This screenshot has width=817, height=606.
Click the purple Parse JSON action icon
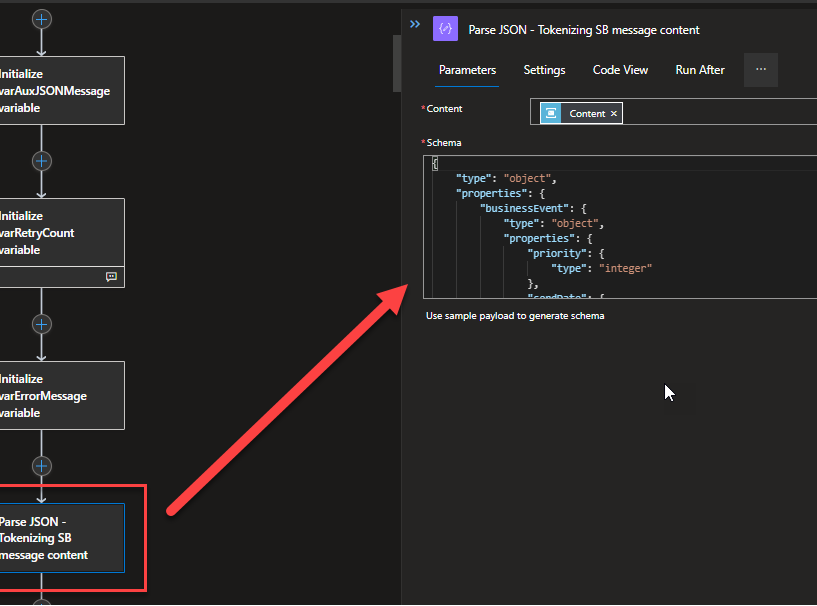point(445,29)
